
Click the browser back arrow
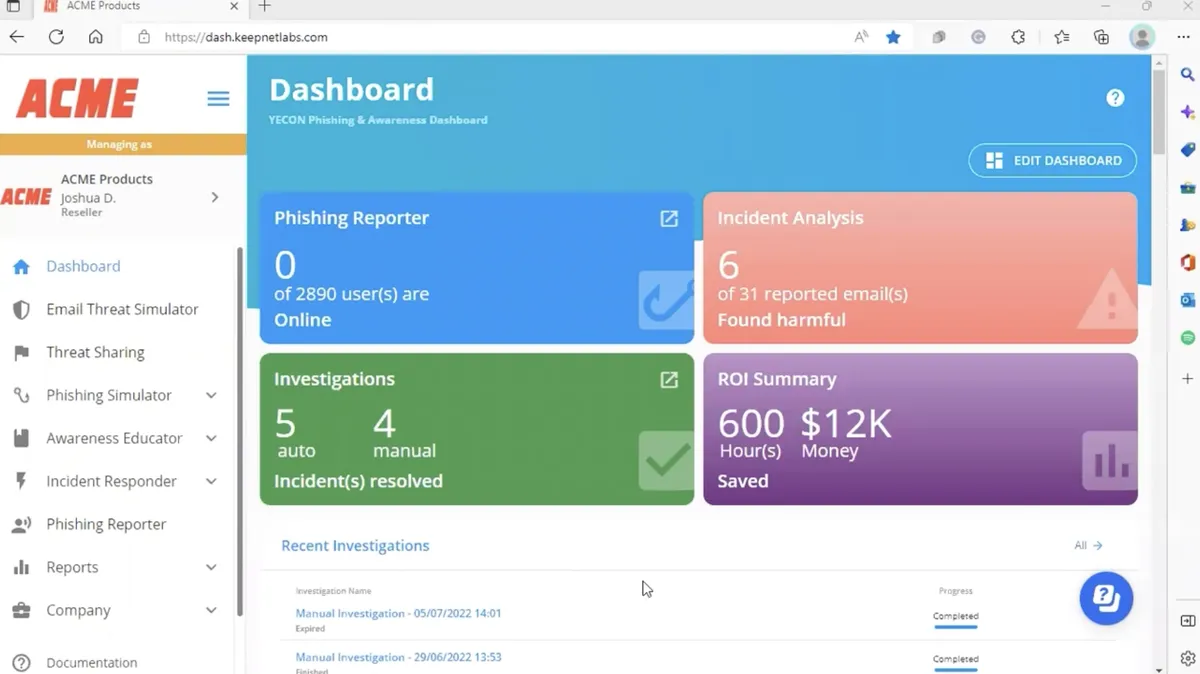[x=17, y=37]
